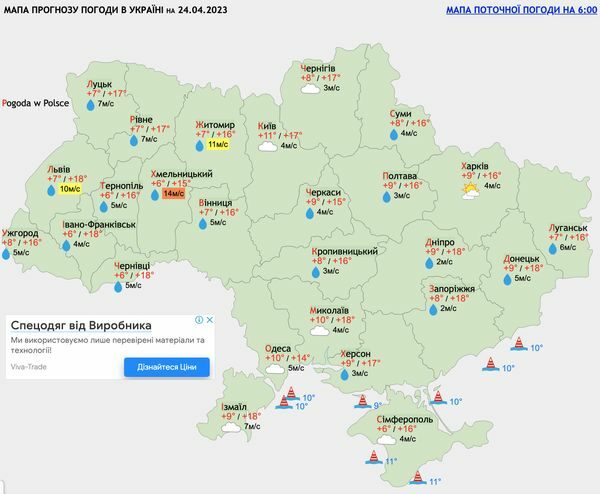Click the cloud icon under Чернігів
This screenshot has width=600, height=494.
[x=310, y=89]
